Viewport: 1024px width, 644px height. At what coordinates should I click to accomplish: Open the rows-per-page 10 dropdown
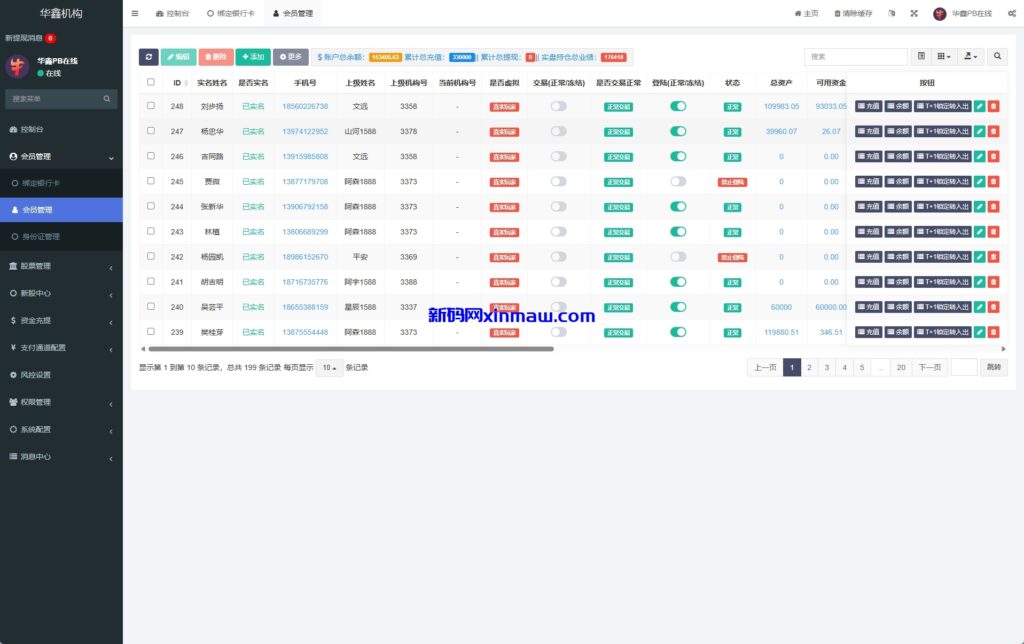329,368
